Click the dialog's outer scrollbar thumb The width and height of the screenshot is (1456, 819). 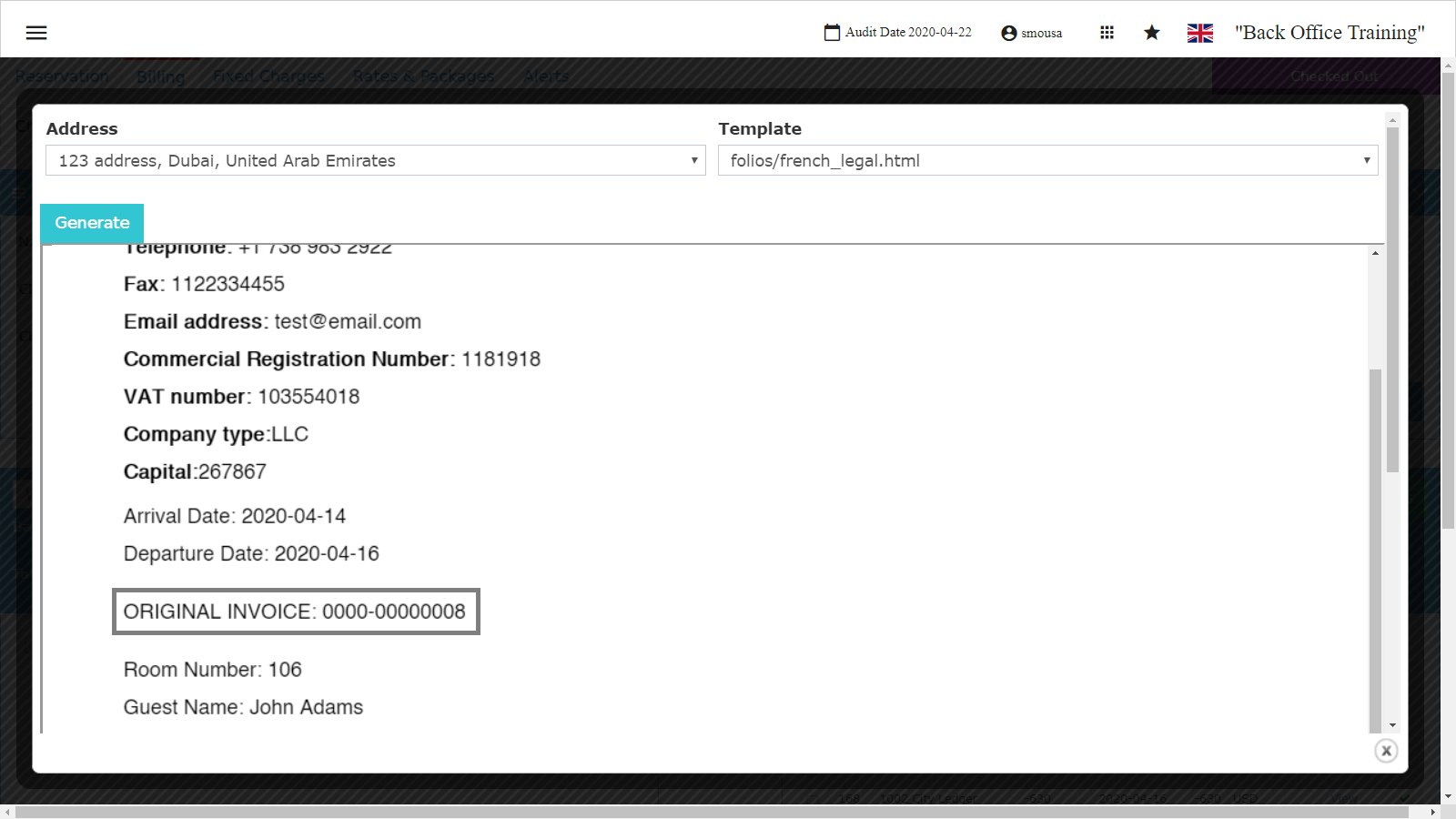(1392, 300)
